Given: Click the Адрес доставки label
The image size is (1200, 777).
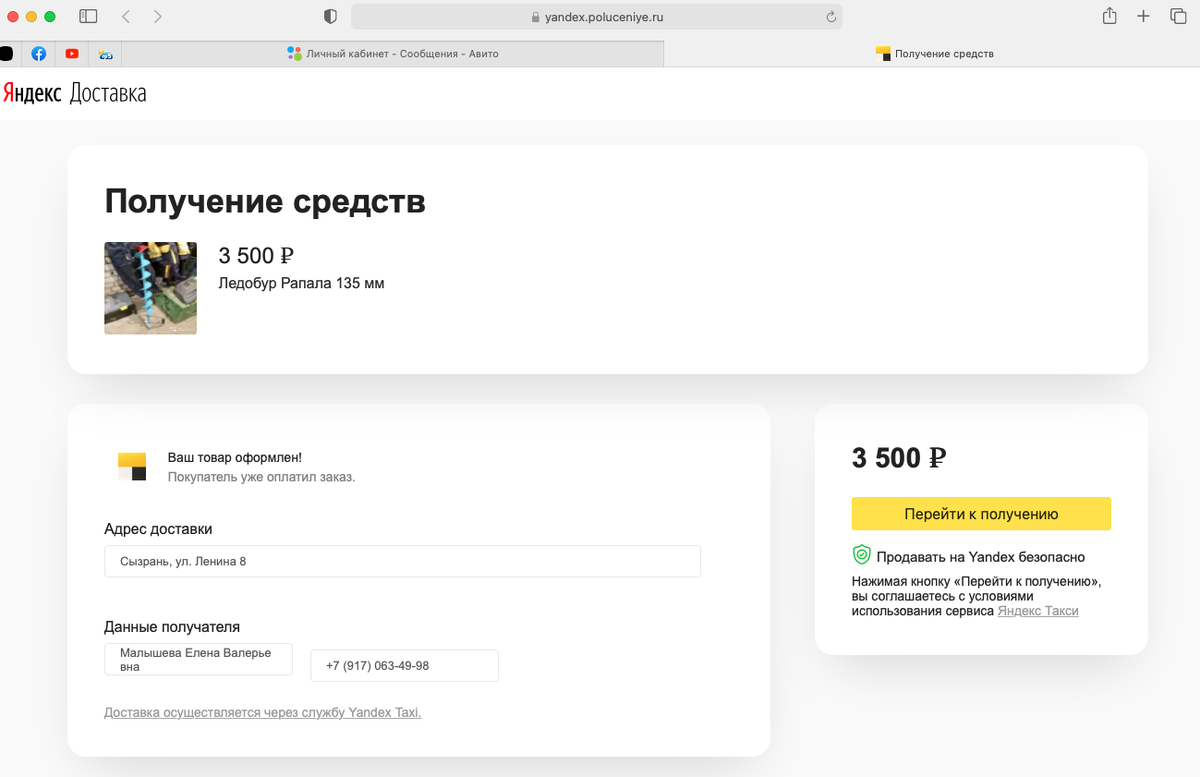Looking at the screenshot, I should (158, 529).
